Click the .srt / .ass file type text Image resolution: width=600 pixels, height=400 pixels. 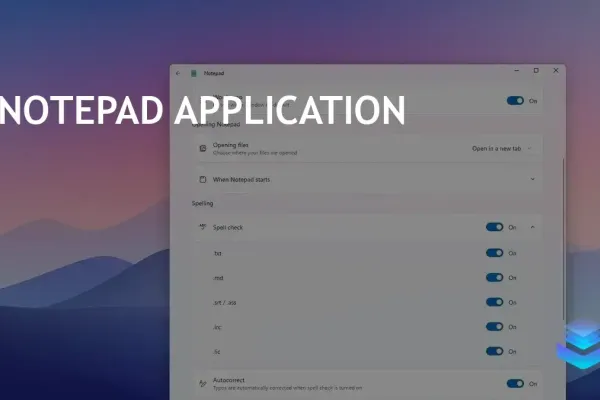(225, 302)
